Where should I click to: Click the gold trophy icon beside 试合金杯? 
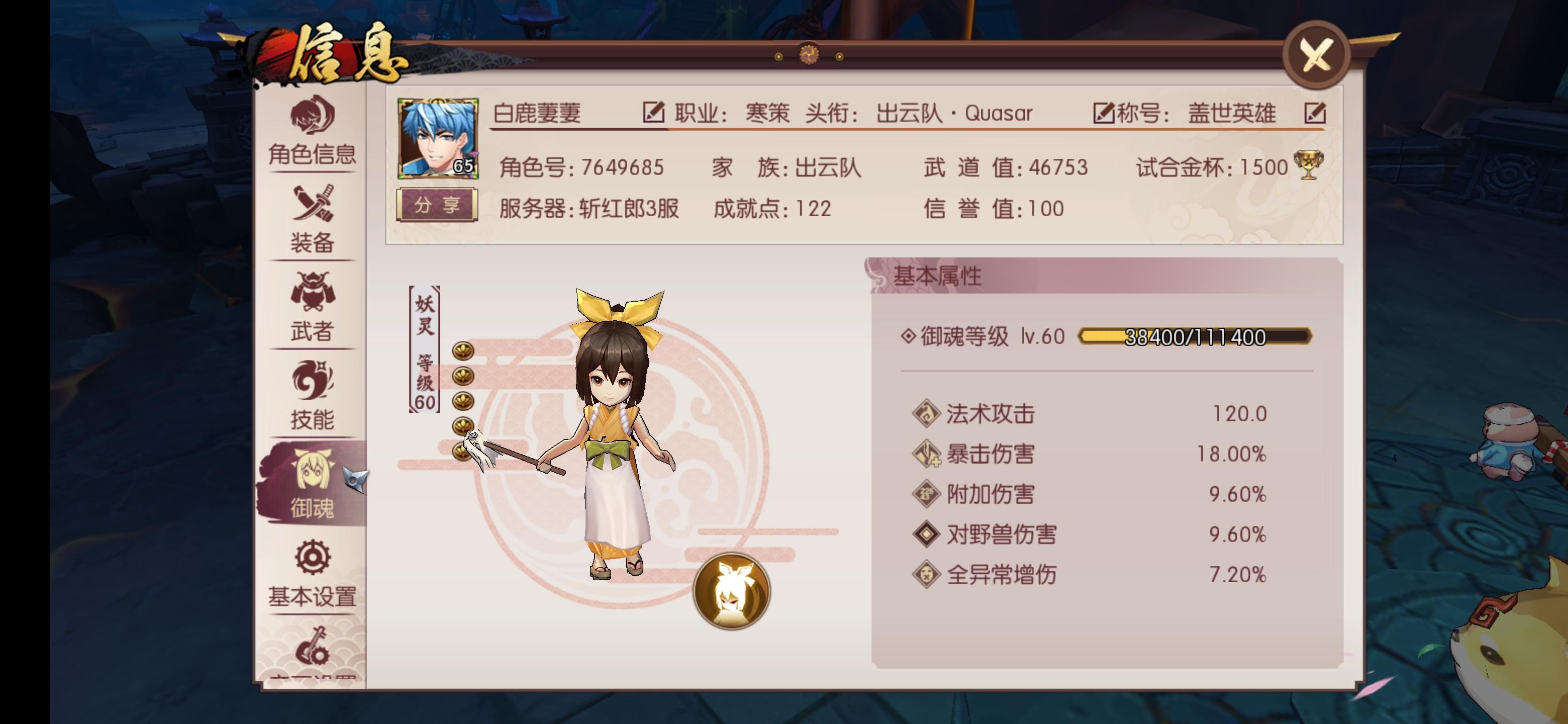(x=1308, y=165)
